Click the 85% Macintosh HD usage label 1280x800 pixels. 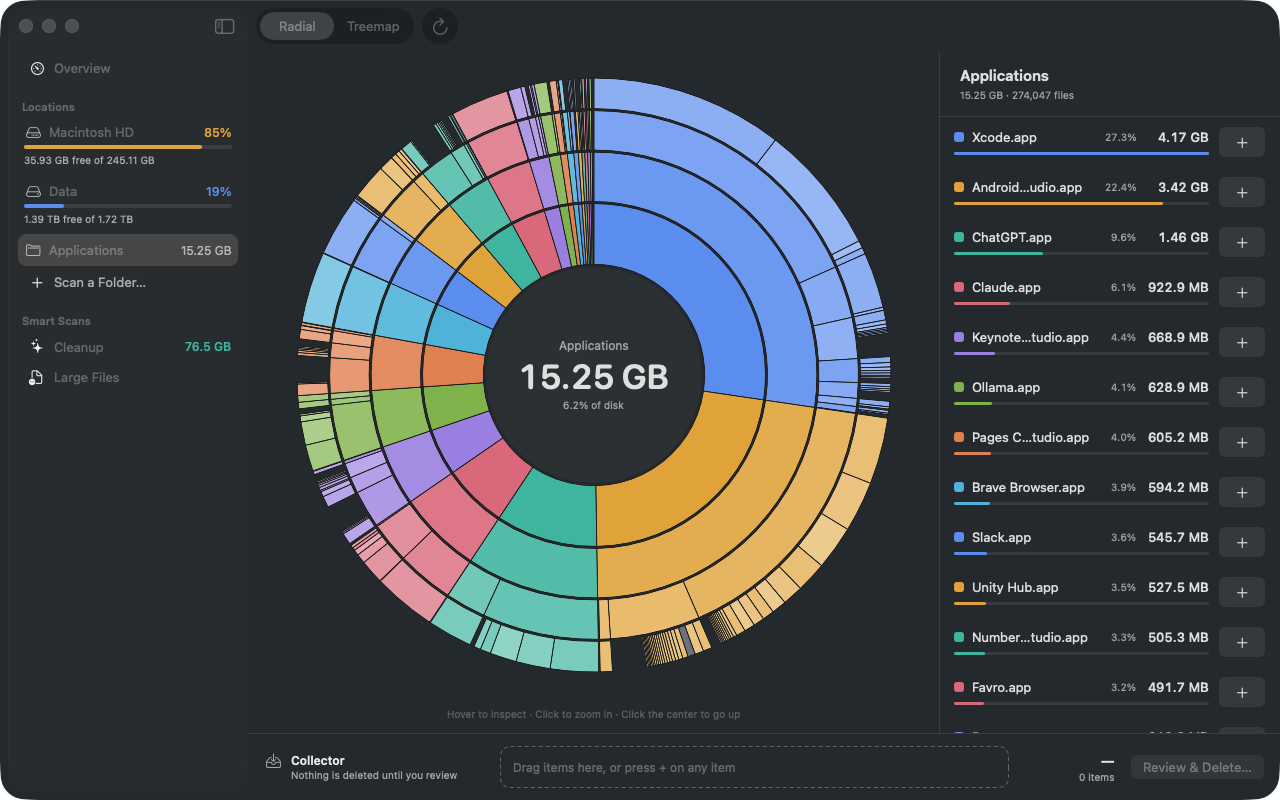[x=218, y=132]
